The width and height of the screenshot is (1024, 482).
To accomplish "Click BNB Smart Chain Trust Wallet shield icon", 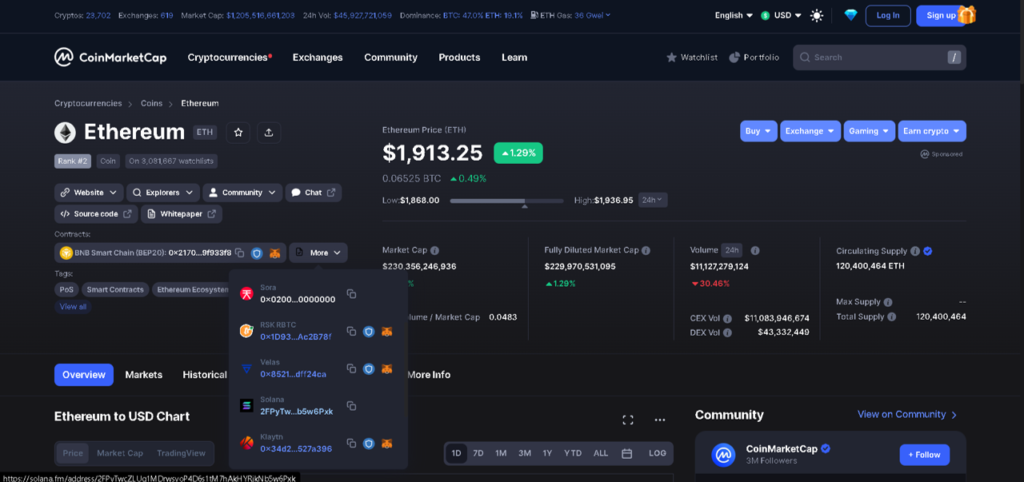I will pos(257,253).
